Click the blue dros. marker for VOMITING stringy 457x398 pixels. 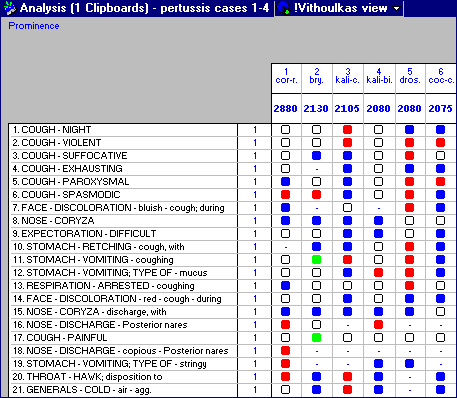pos(409,364)
